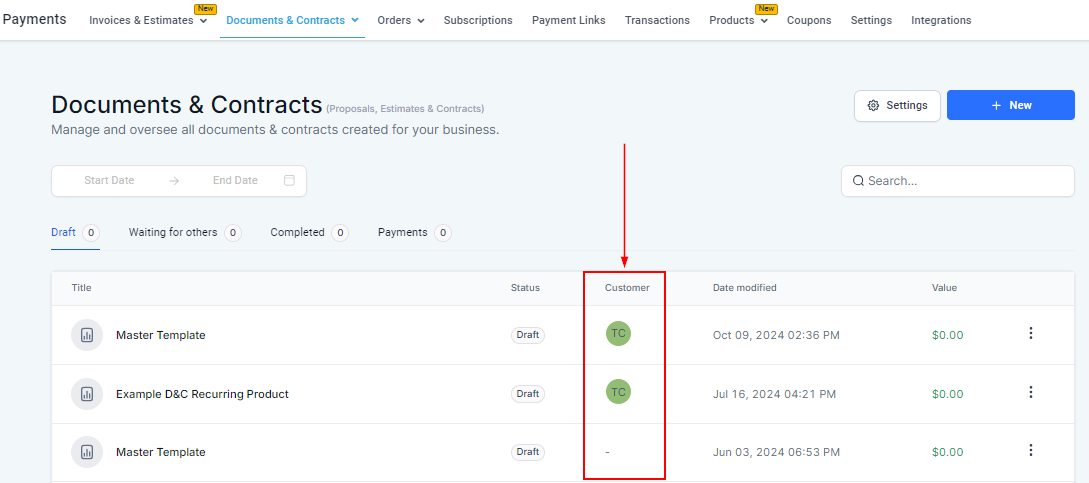Image resolution: width=1089 pixels, height=483 pixels.
Task: Expand the Products dropdown menu
Action: pos(738,21)
